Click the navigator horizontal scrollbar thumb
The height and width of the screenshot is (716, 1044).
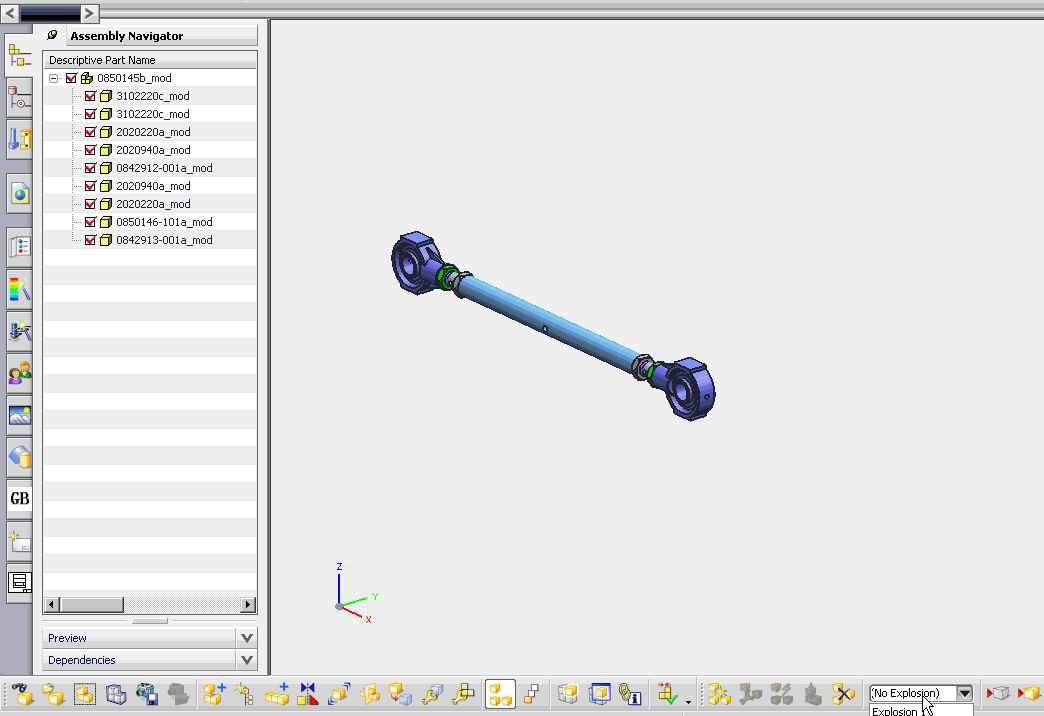point(92,605)
